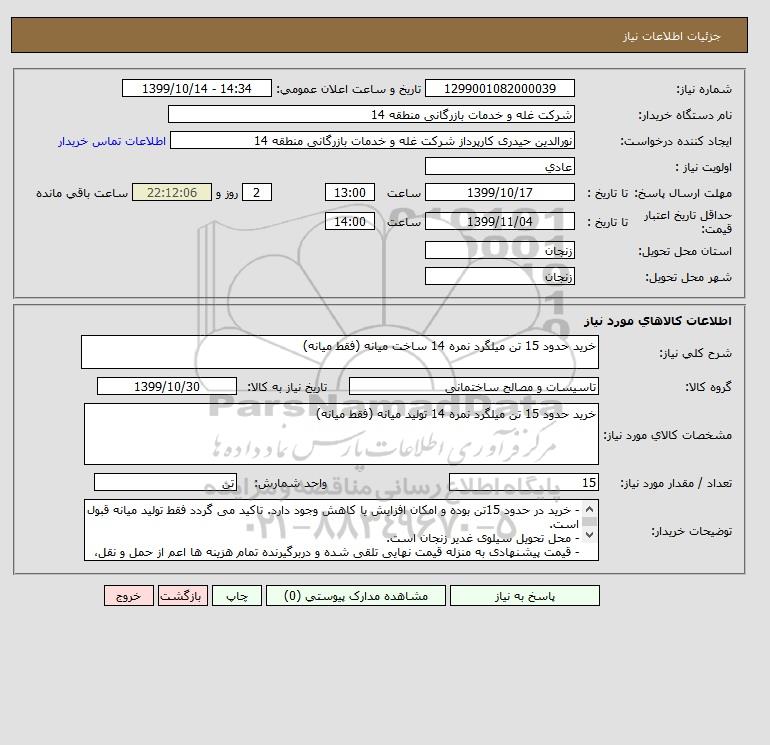
Task: Click the general description field 'شرح کلی نیاز'
Action: [340, 352]
